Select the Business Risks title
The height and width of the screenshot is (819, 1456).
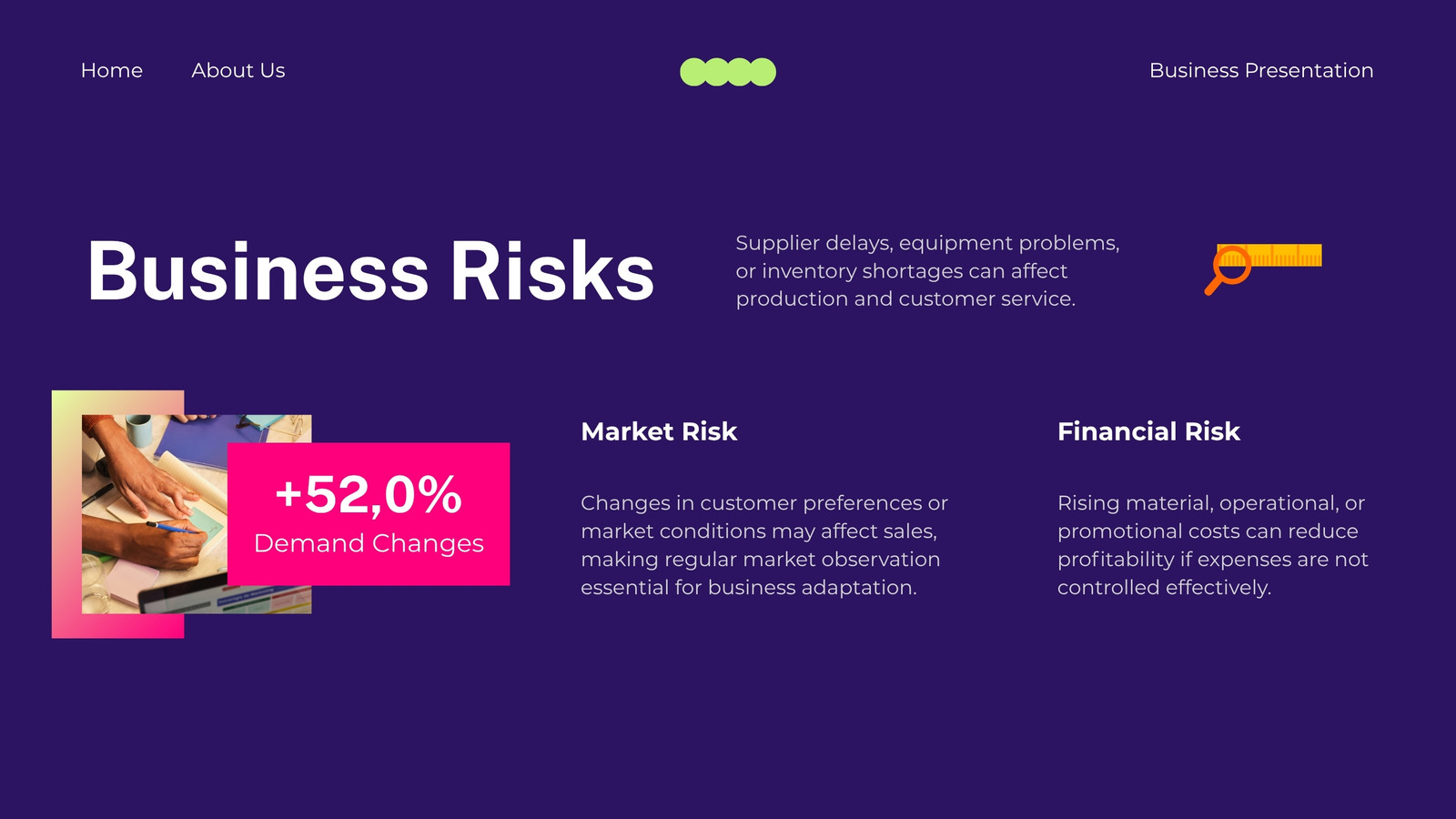click(370, 271)
